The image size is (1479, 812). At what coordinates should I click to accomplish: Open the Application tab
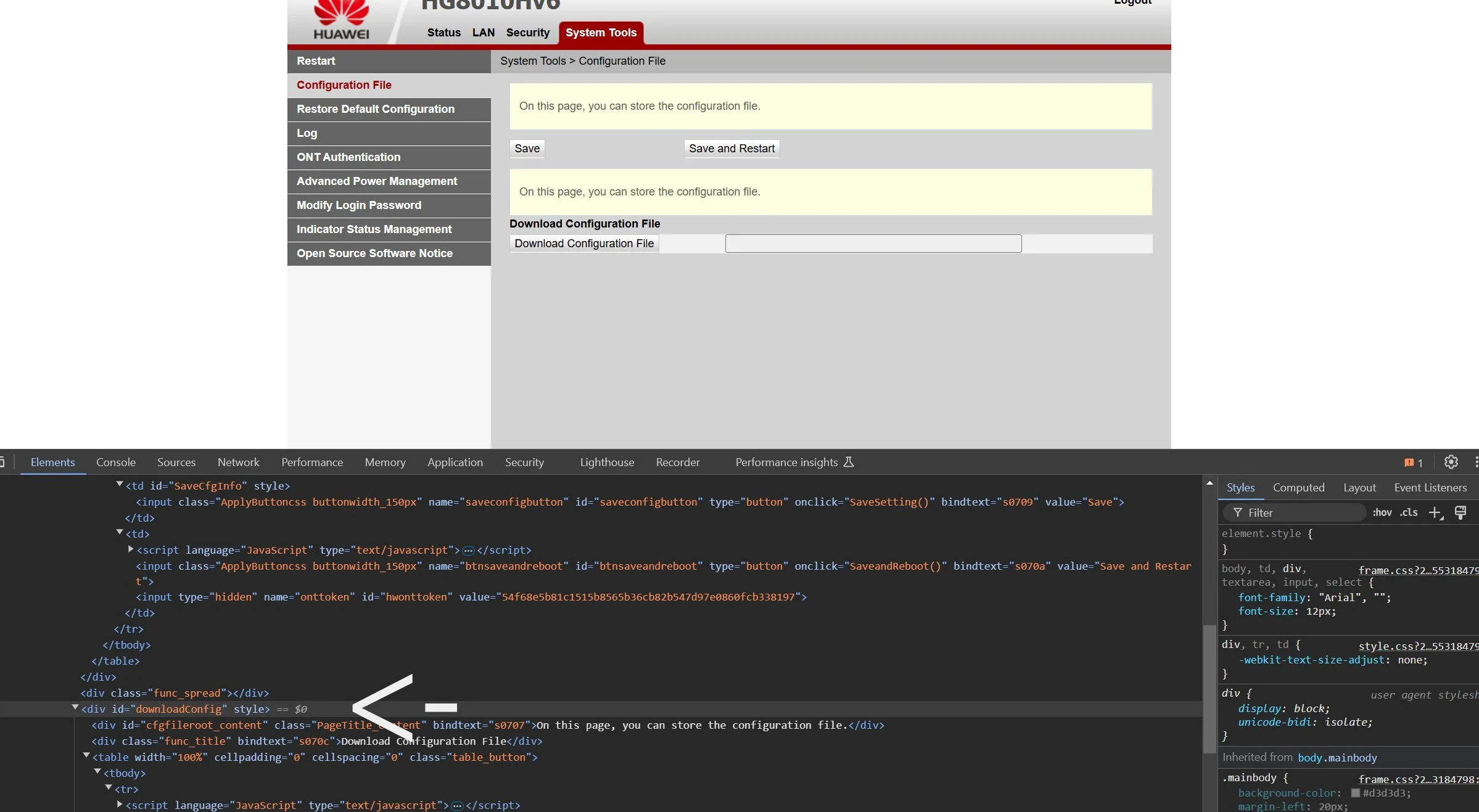(x=455, y=462)
